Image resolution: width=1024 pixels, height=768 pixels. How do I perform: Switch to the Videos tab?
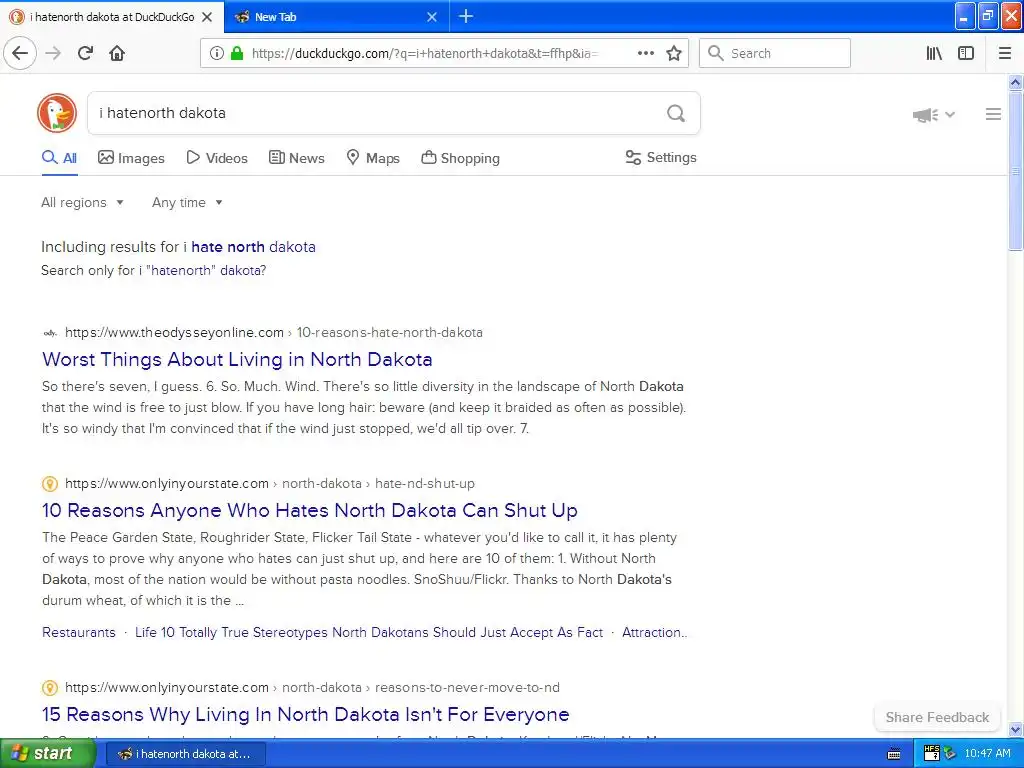(x=217, y=158)
